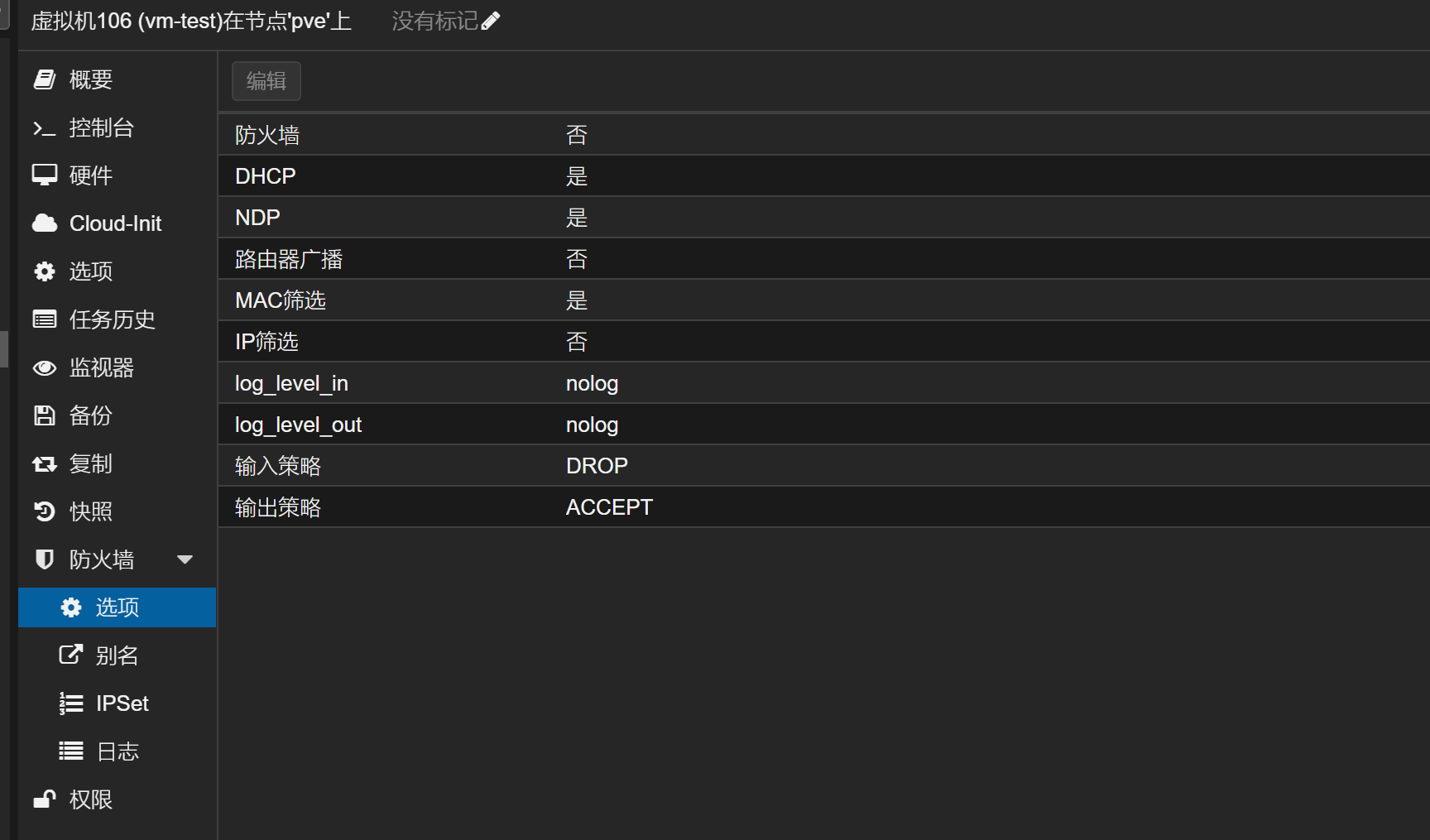Screen dimensions: 1430x840
Task: Open firewall 日志 log entry
Action: click(x=117, y=751)
